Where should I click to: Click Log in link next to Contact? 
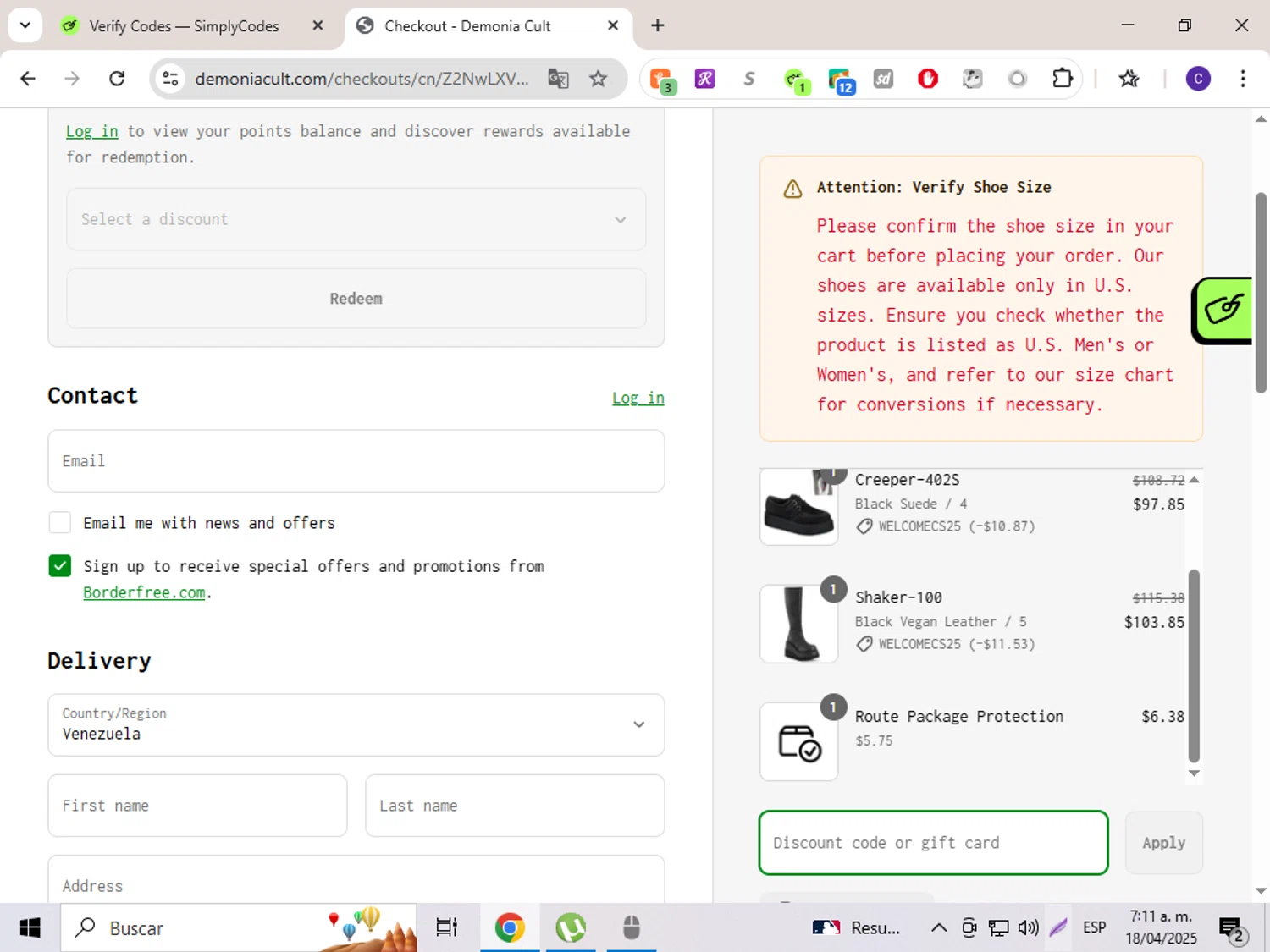coord(638,398)
